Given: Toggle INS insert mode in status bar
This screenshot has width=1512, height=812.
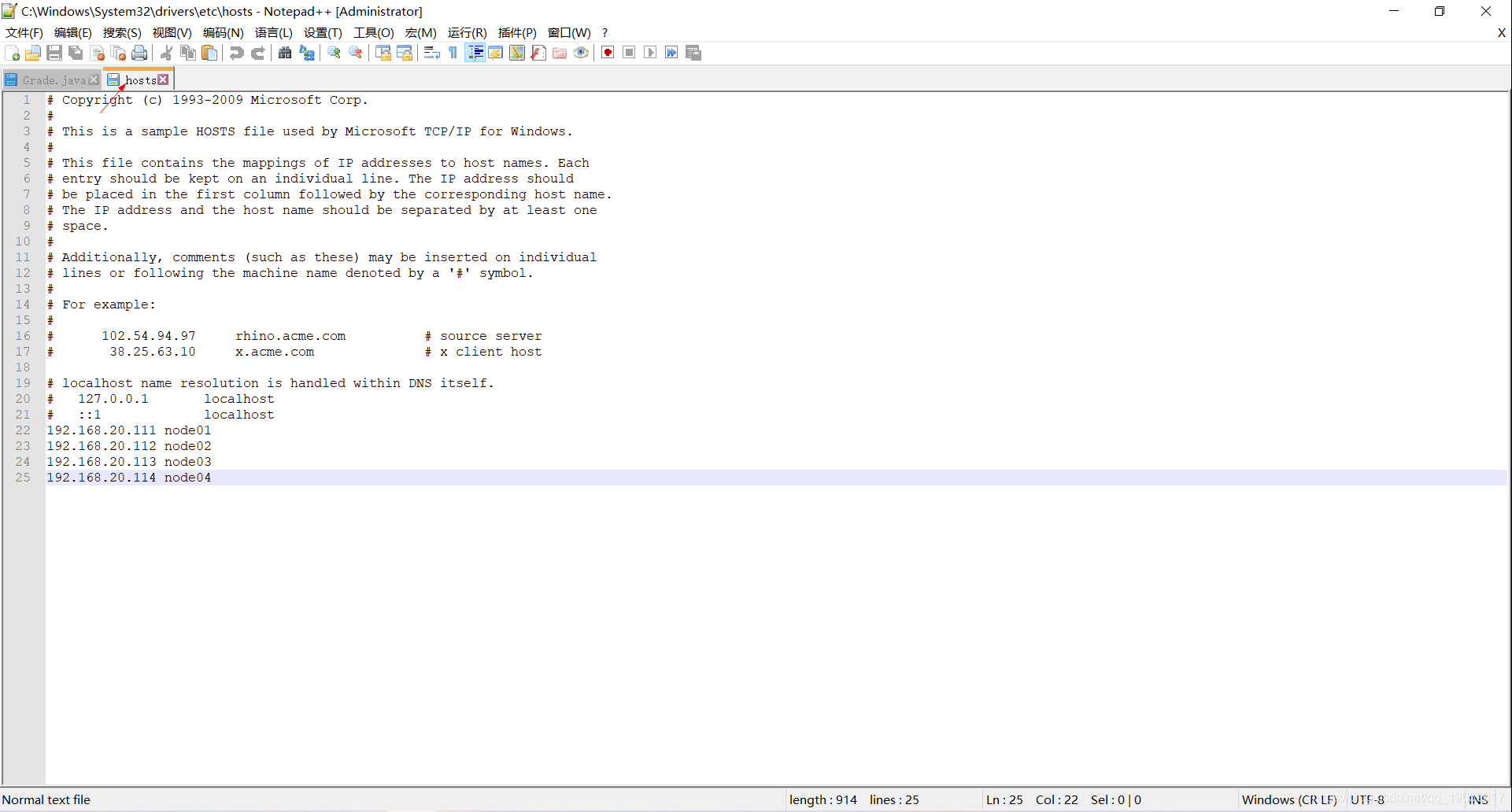Looking at the screenshot, I should point(1478,799).
